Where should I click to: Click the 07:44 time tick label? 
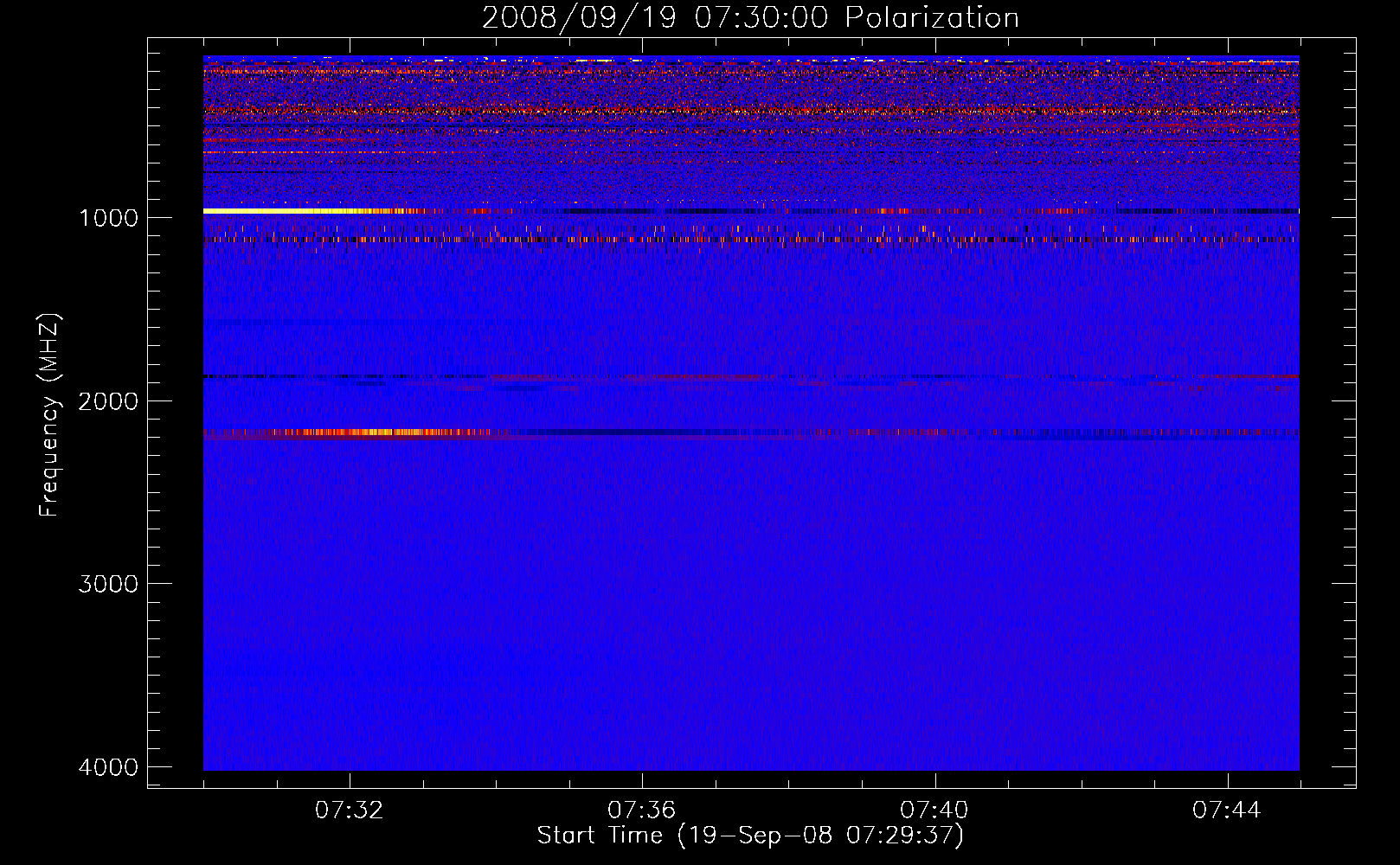pos(1227,811)
